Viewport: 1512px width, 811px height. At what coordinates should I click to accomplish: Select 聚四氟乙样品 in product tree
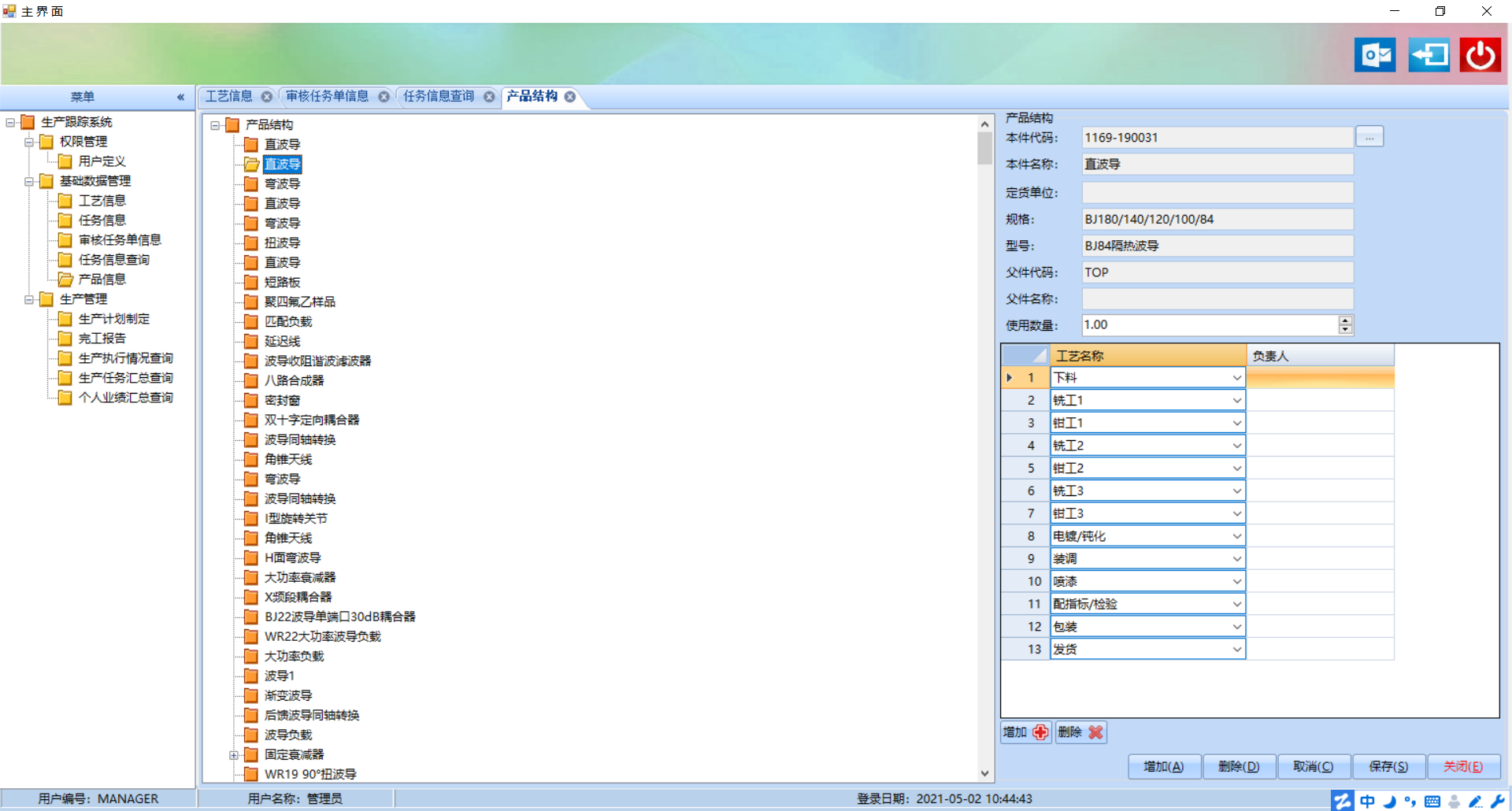pos(300,302)
